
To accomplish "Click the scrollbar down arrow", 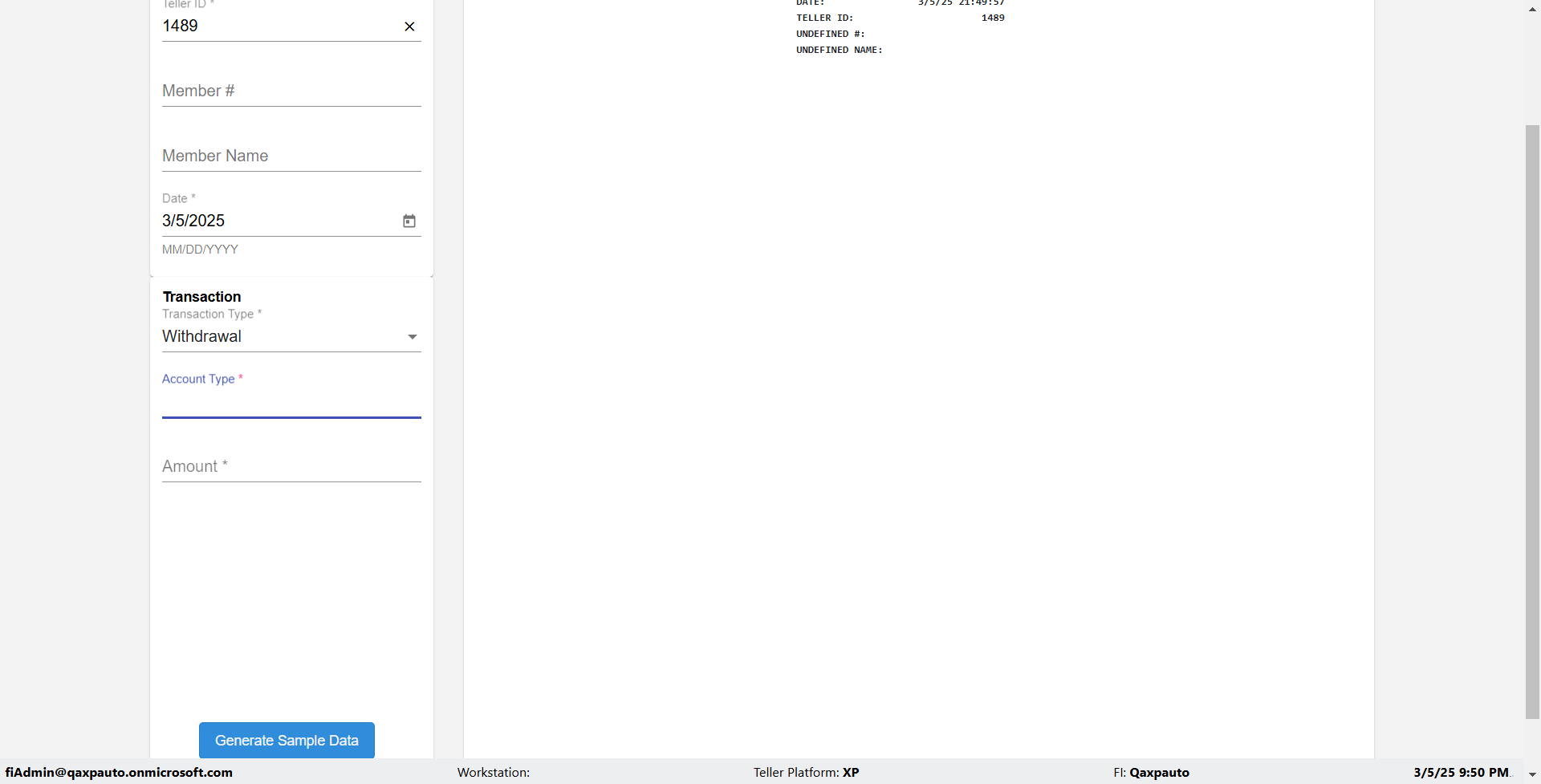I will (1532, 775).
